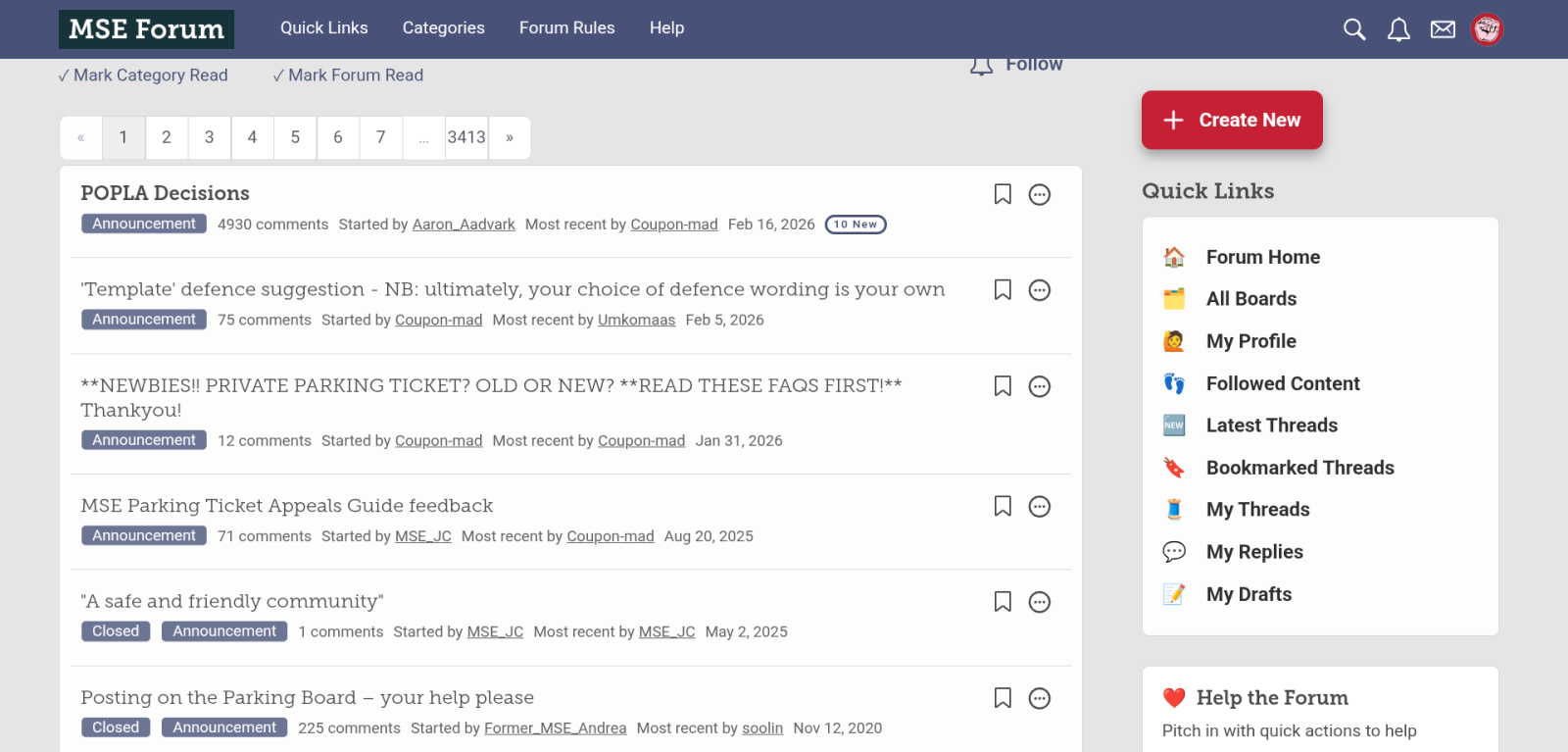Click the Latest Threads NEW icon

pos(1174,426)
